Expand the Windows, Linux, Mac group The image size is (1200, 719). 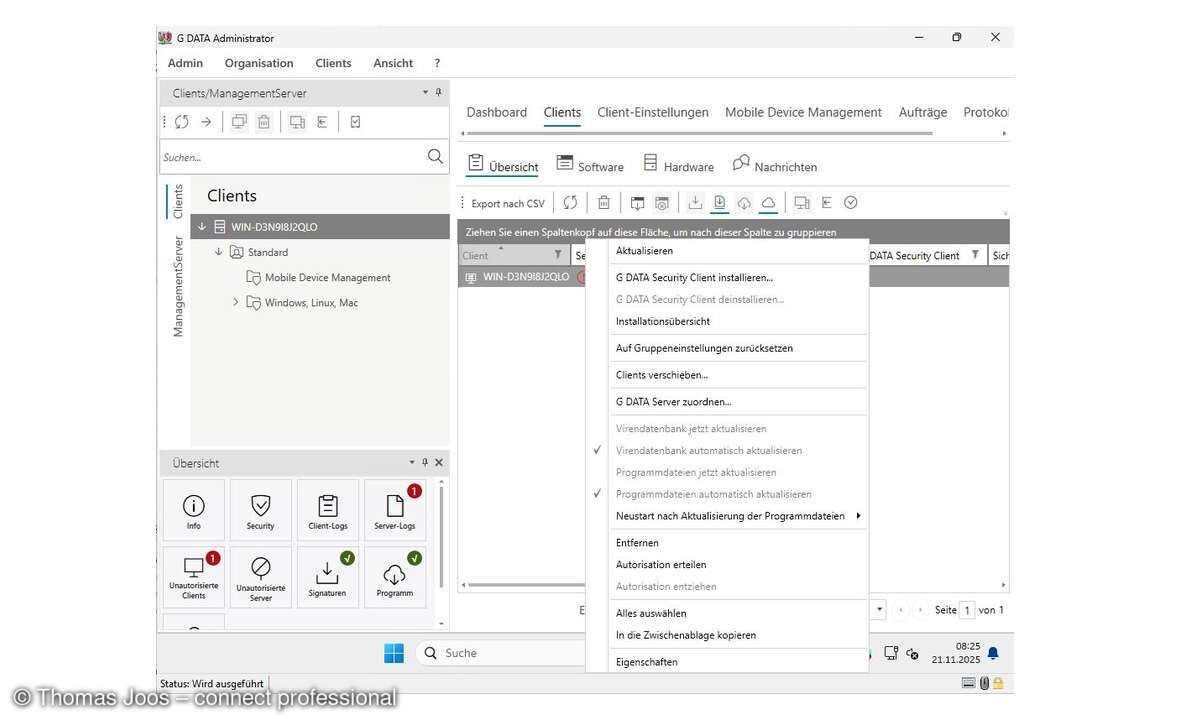click(236, 302)
